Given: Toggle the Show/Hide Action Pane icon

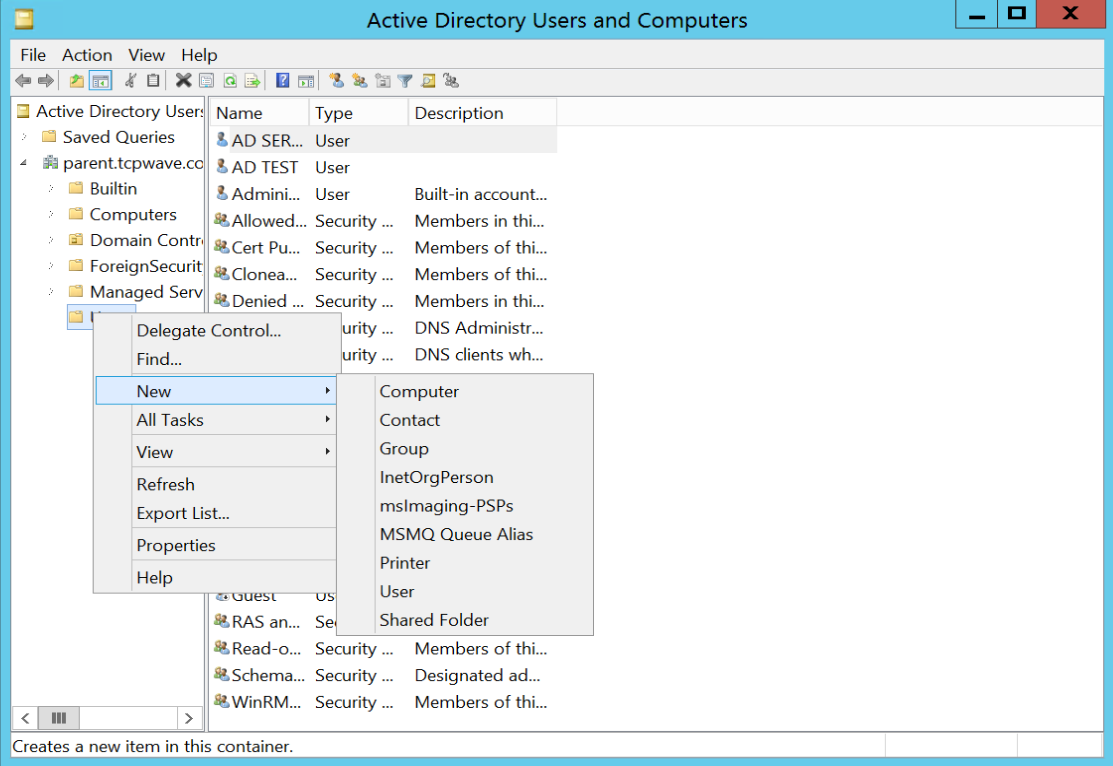Looking at the screenshot, I should pos(306,81).
